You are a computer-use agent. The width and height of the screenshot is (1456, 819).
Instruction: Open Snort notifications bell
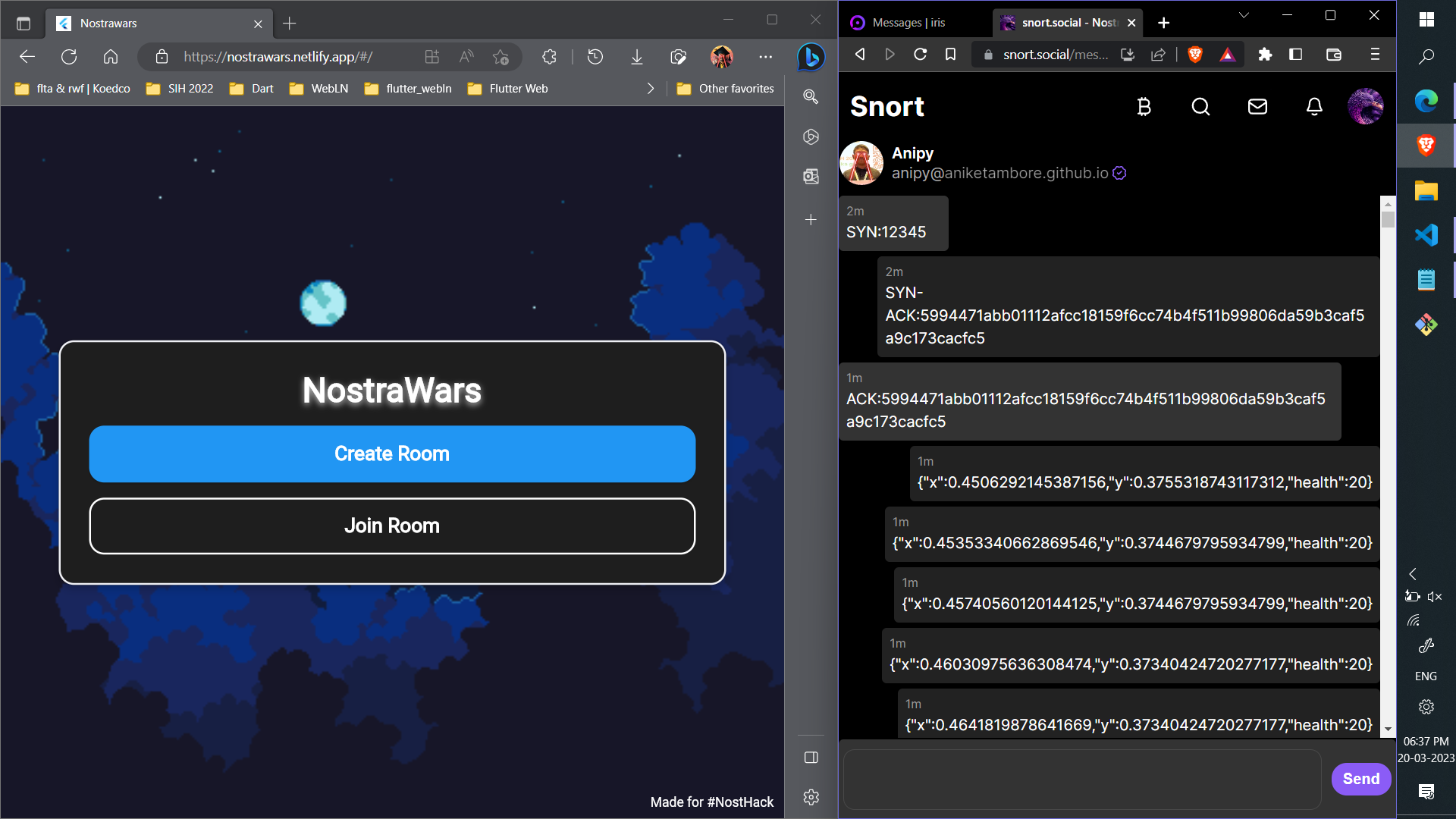click(x=1314, y=107)
